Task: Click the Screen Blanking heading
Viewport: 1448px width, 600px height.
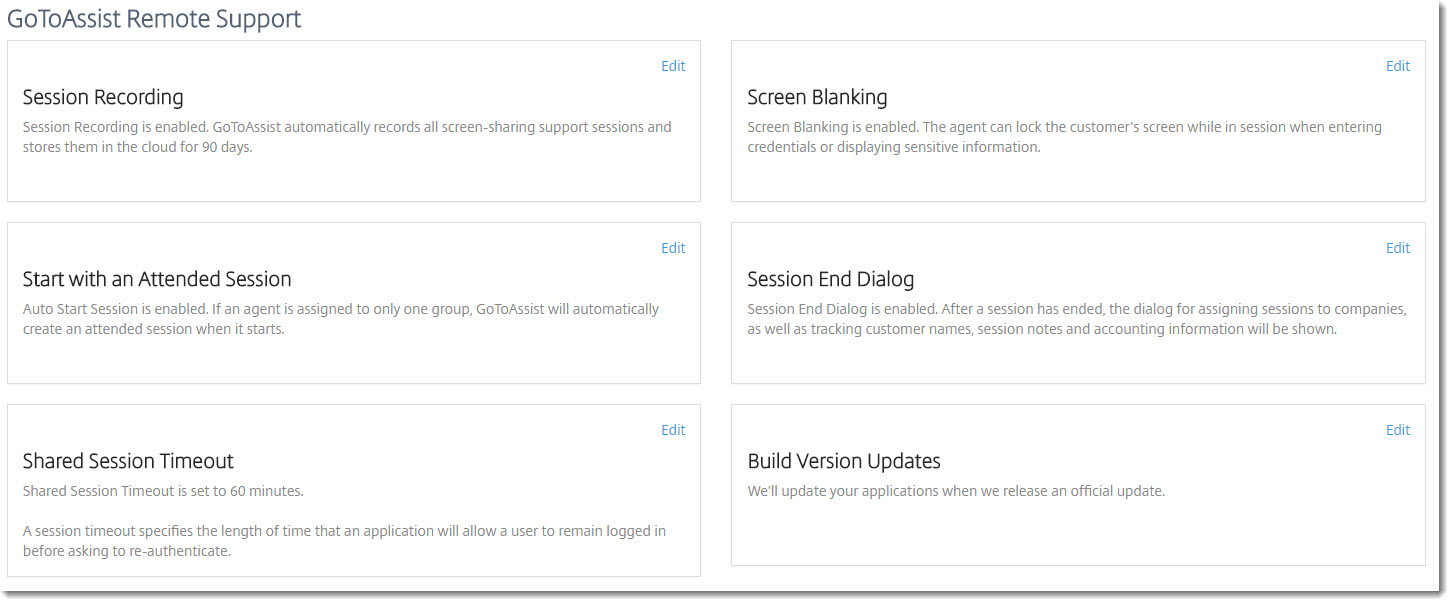Action: (x=818, y=97)
